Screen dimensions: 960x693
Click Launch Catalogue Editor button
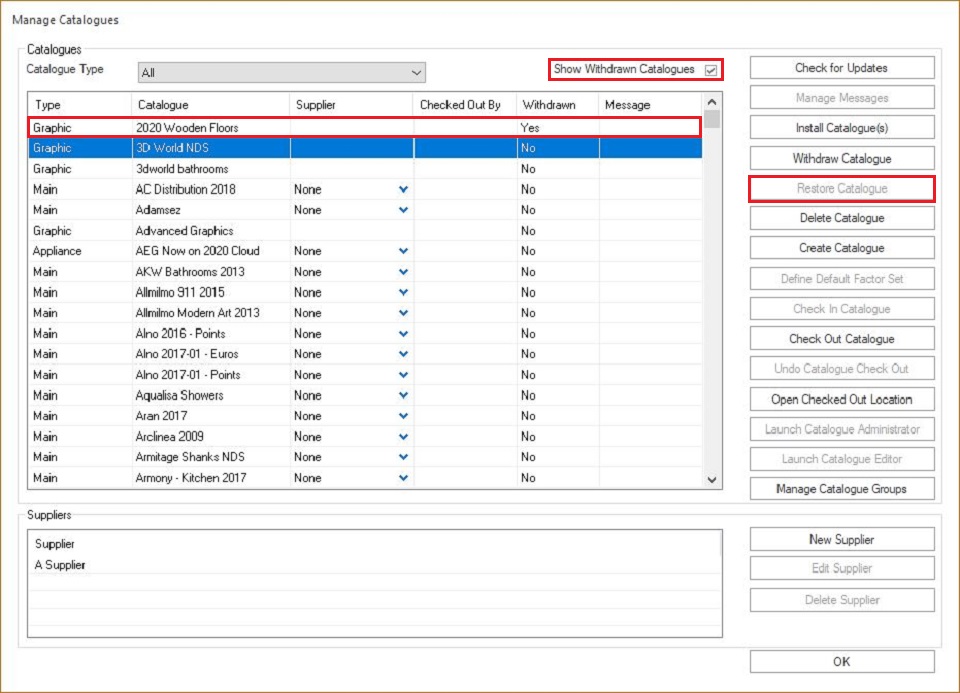pos(842,459)
